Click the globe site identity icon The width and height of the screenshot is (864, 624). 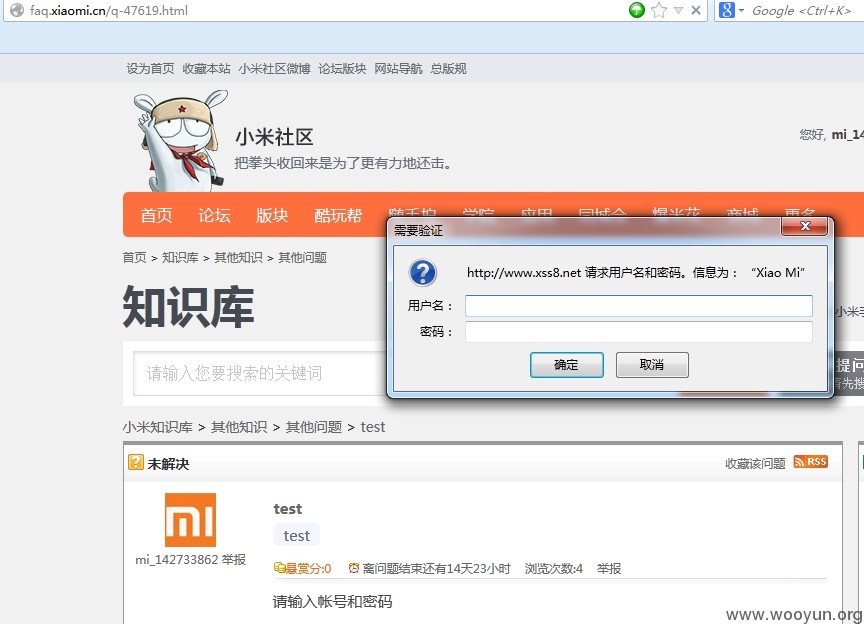click(17, 10)
